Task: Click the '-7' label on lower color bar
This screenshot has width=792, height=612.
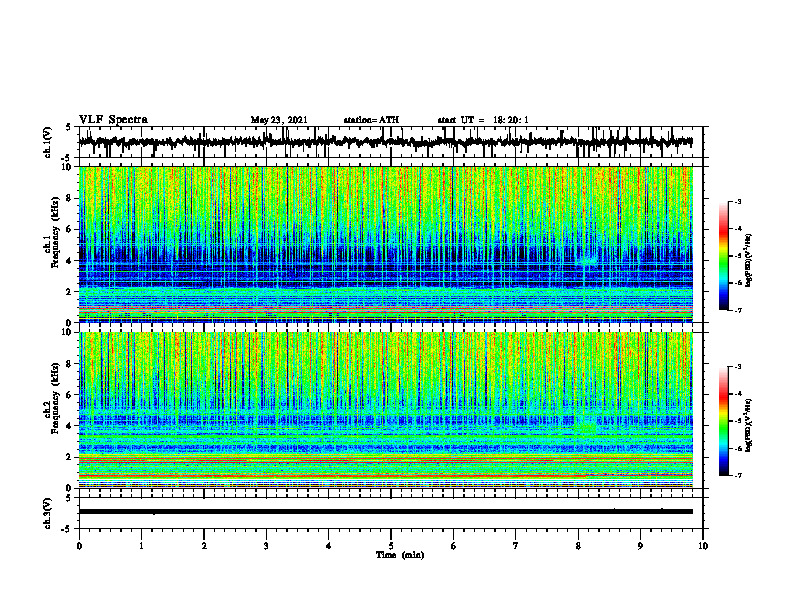Action: 738,475
